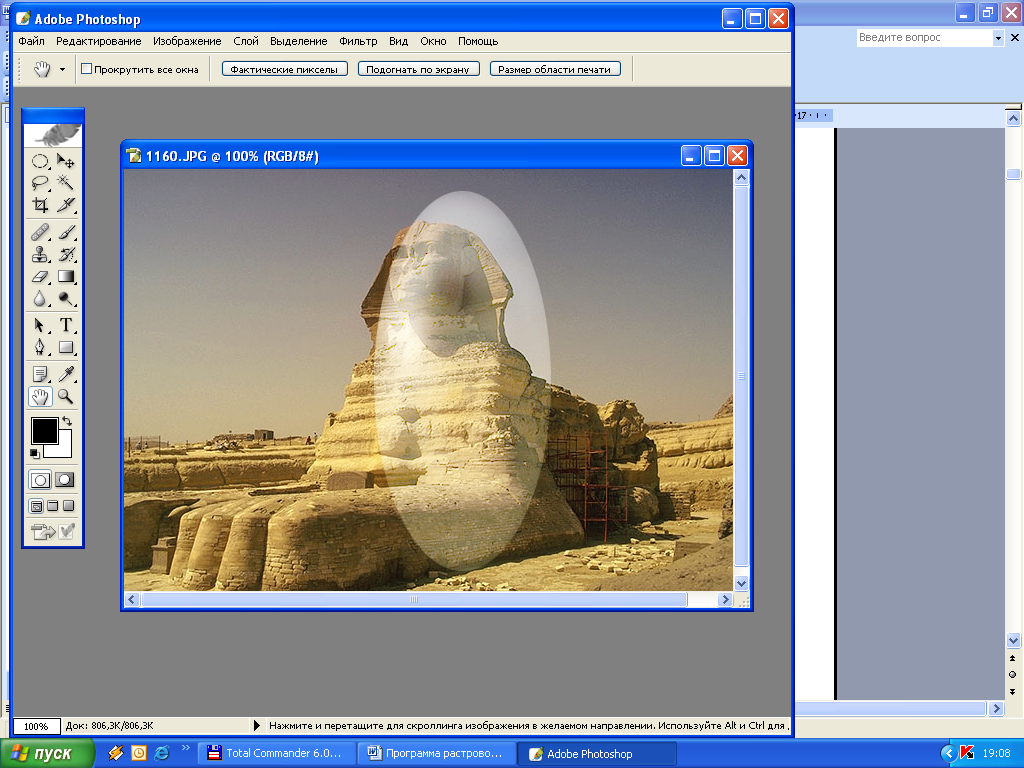Click 'Введите вопрос' field in Word window
Screen dimensions: 1024x768
[925, 38]
